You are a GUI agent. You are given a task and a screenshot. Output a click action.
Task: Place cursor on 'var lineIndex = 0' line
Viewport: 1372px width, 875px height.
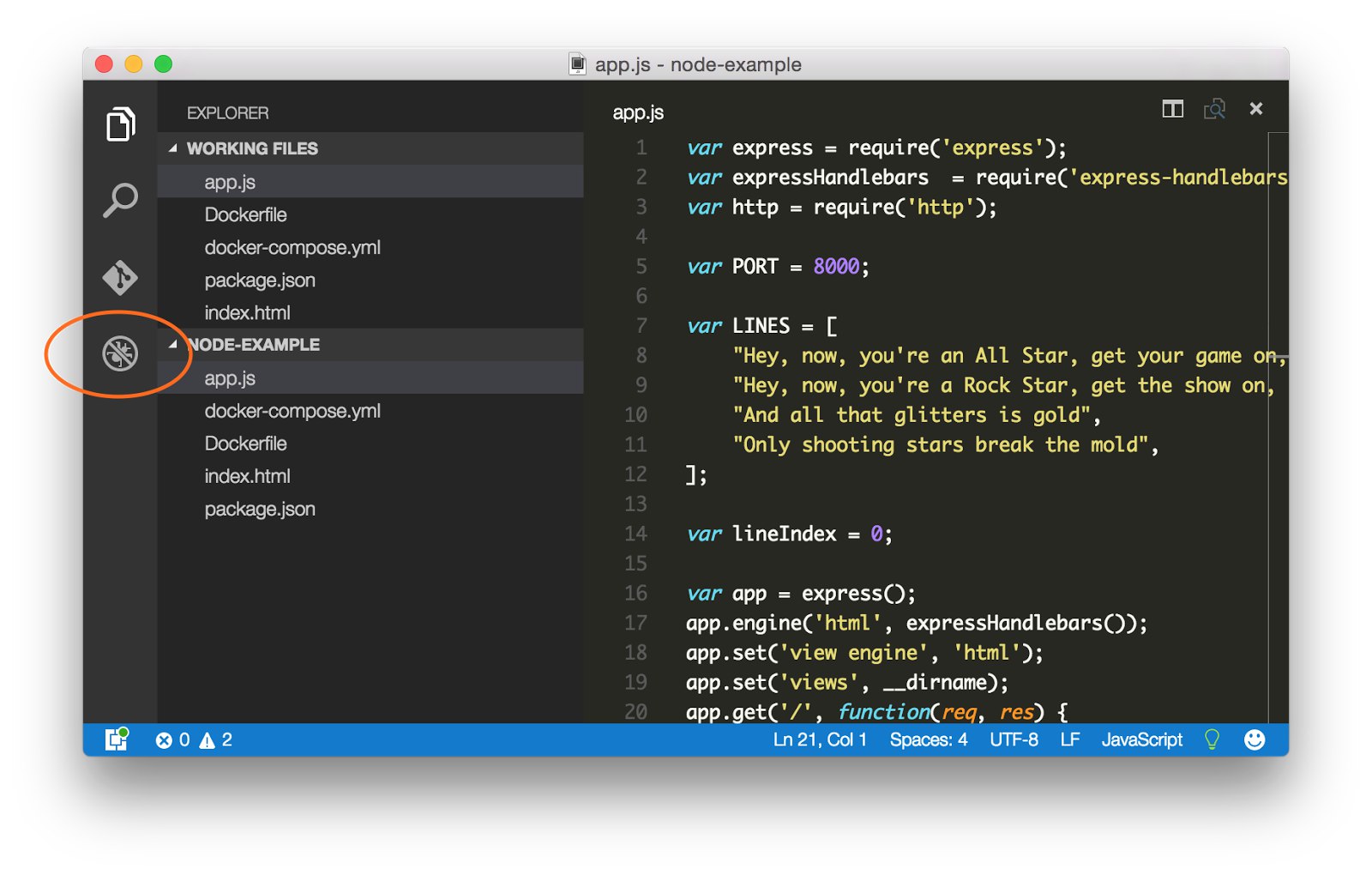coord(789,534)
